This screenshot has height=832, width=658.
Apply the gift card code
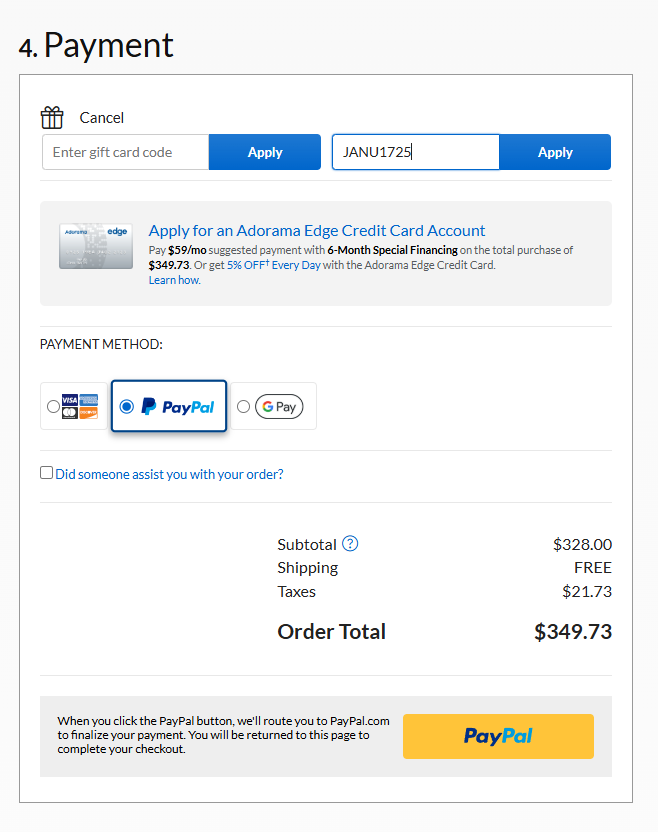(265, 152)
